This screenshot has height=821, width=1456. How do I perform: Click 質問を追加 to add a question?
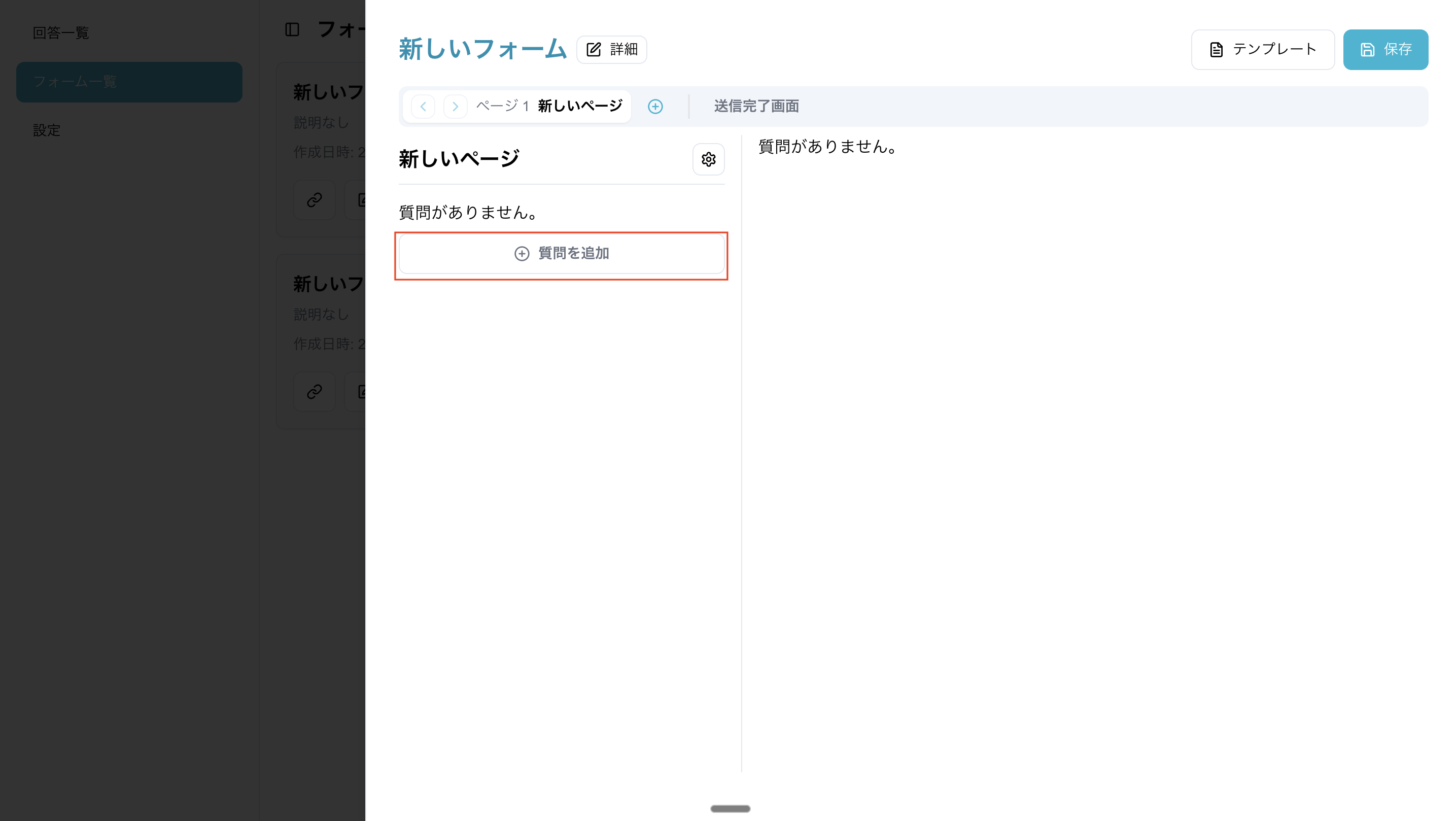click(561, 253)
